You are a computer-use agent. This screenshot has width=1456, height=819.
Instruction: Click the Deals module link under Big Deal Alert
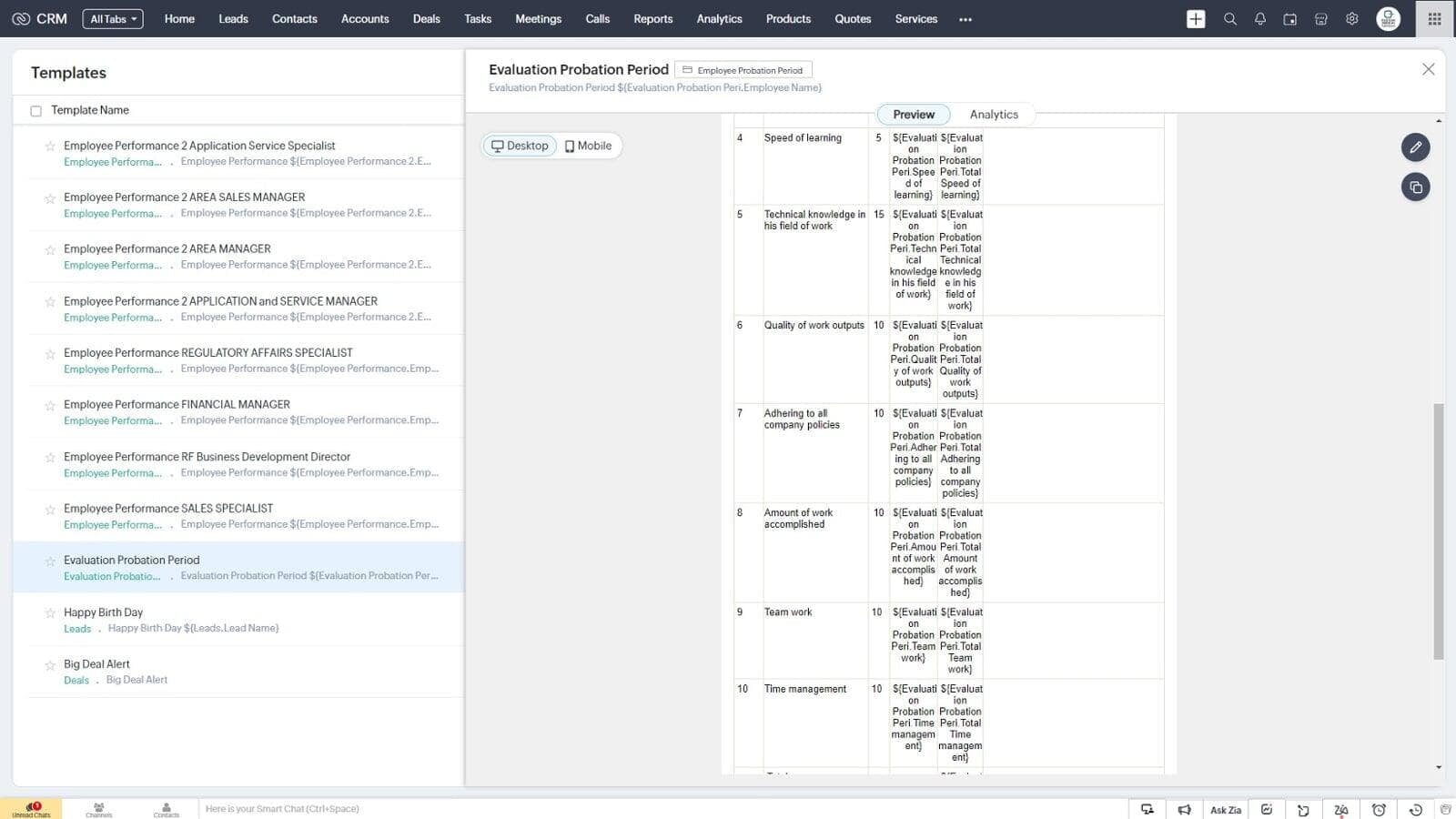(76, 681)
